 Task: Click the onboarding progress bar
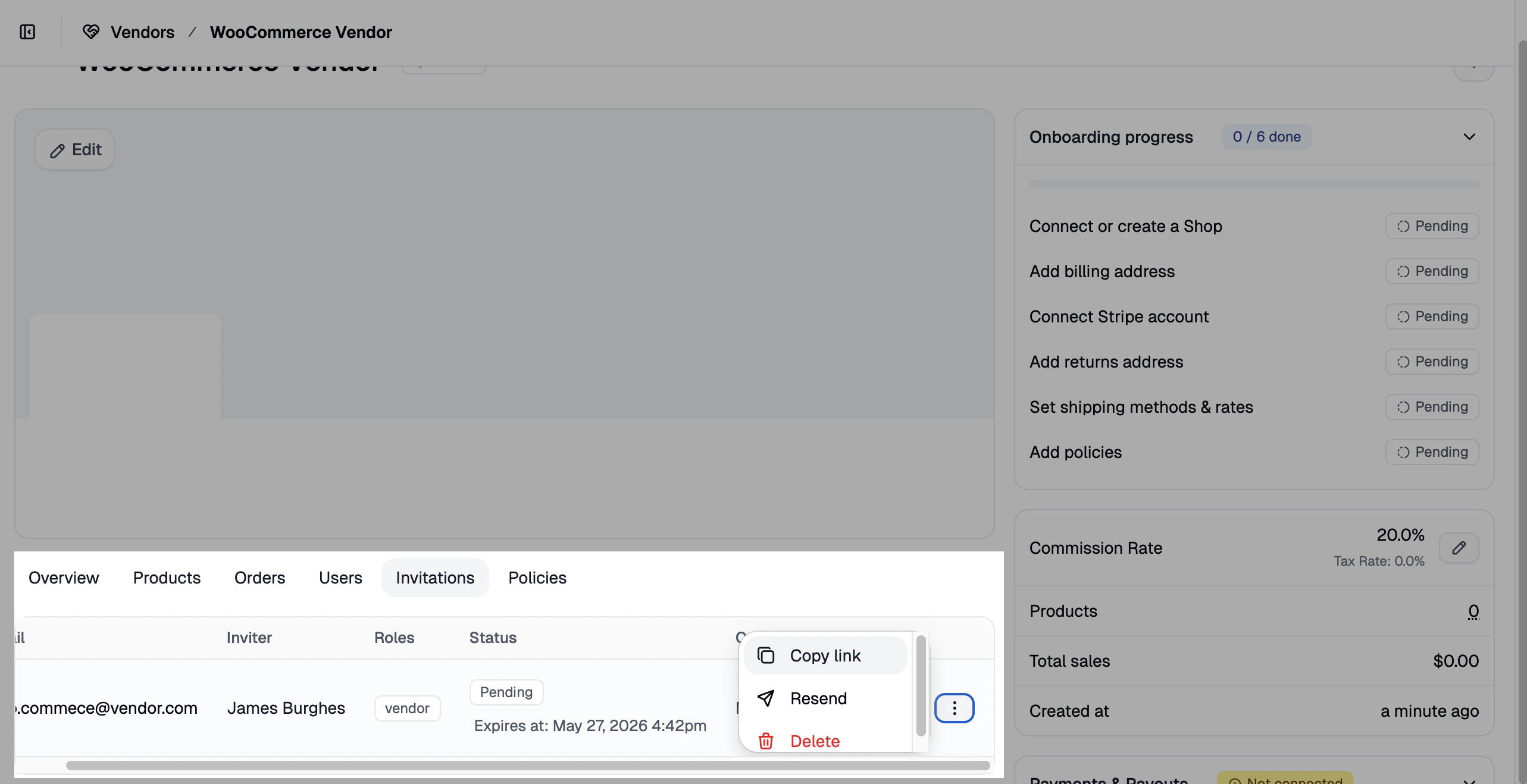click(1254, 184)
